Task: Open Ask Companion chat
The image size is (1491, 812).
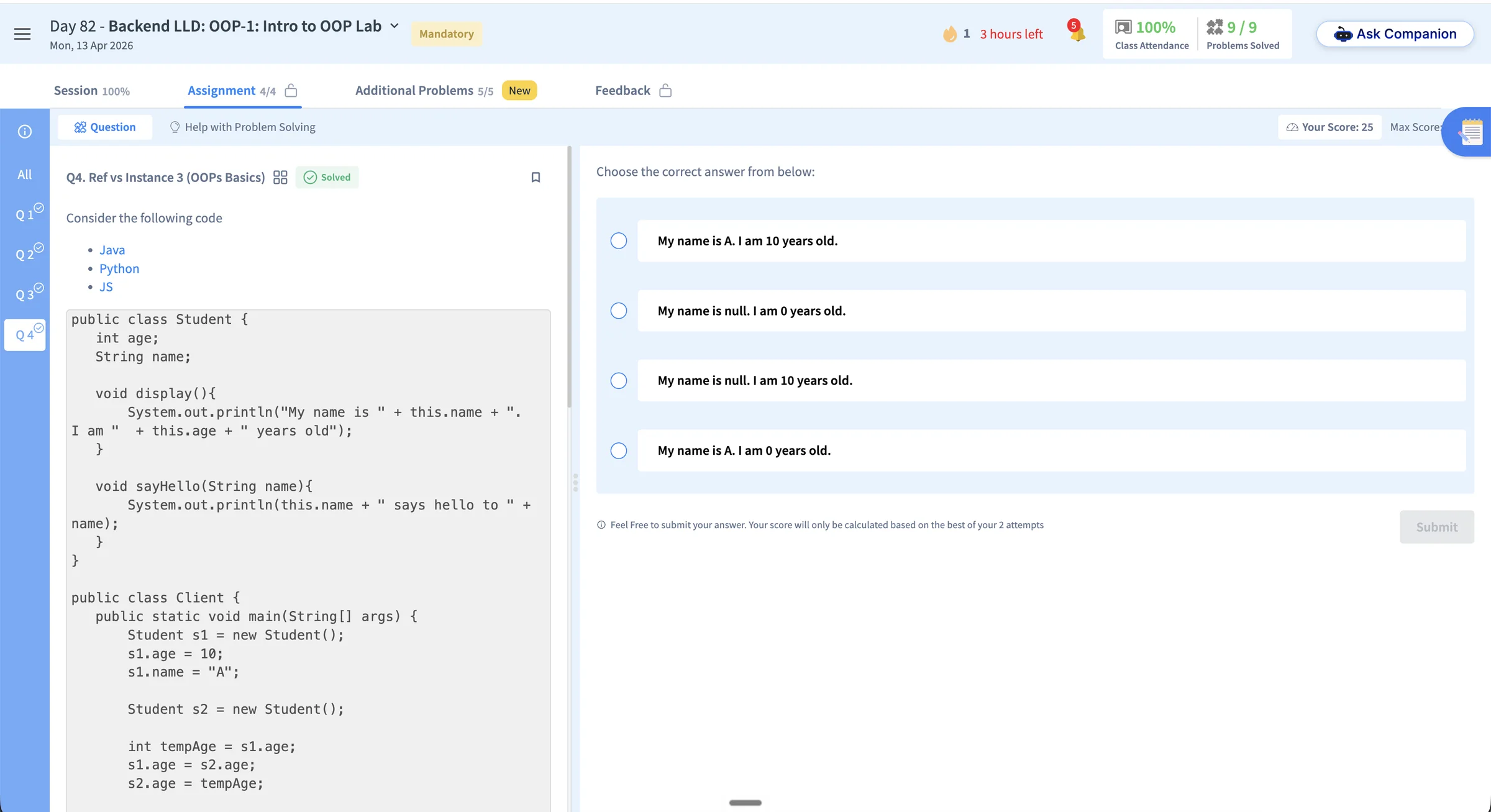Action: [1395, 34]
